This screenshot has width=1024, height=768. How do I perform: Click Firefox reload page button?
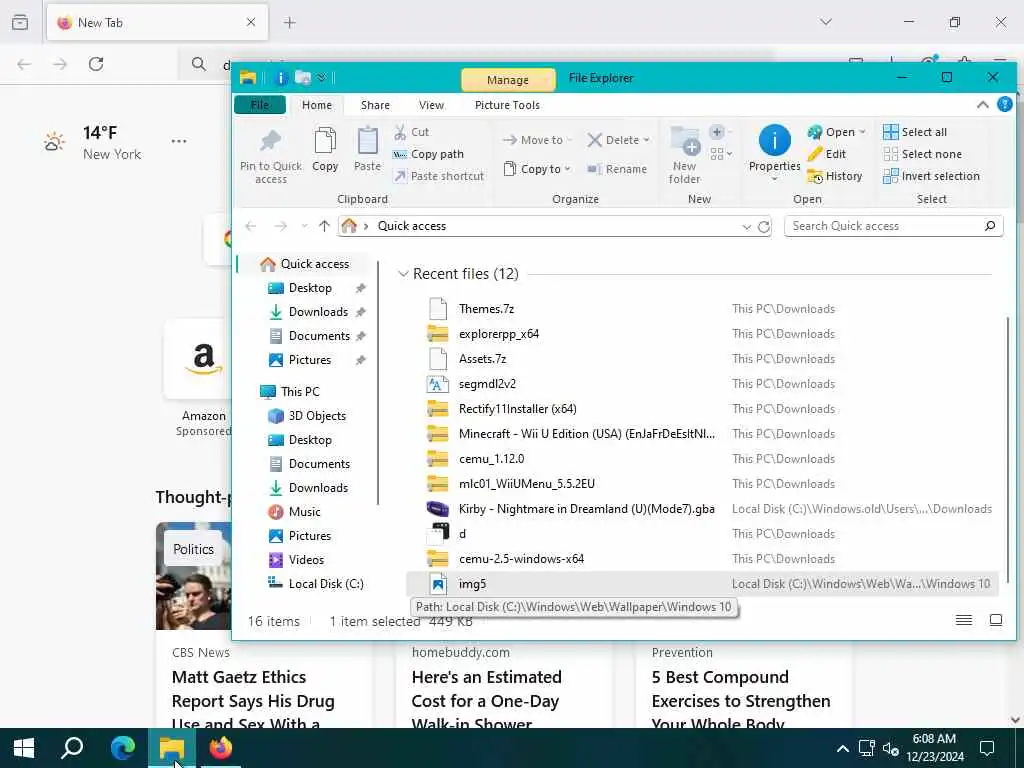coord(96,64)
